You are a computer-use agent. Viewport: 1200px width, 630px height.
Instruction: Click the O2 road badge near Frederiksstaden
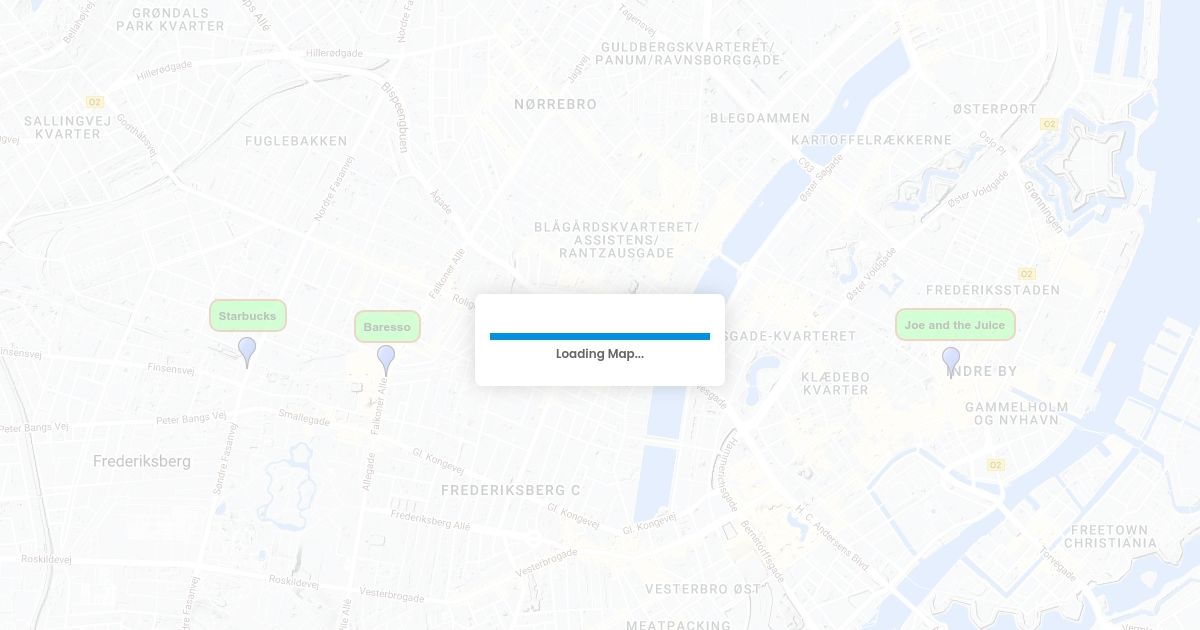point(1027,274)
